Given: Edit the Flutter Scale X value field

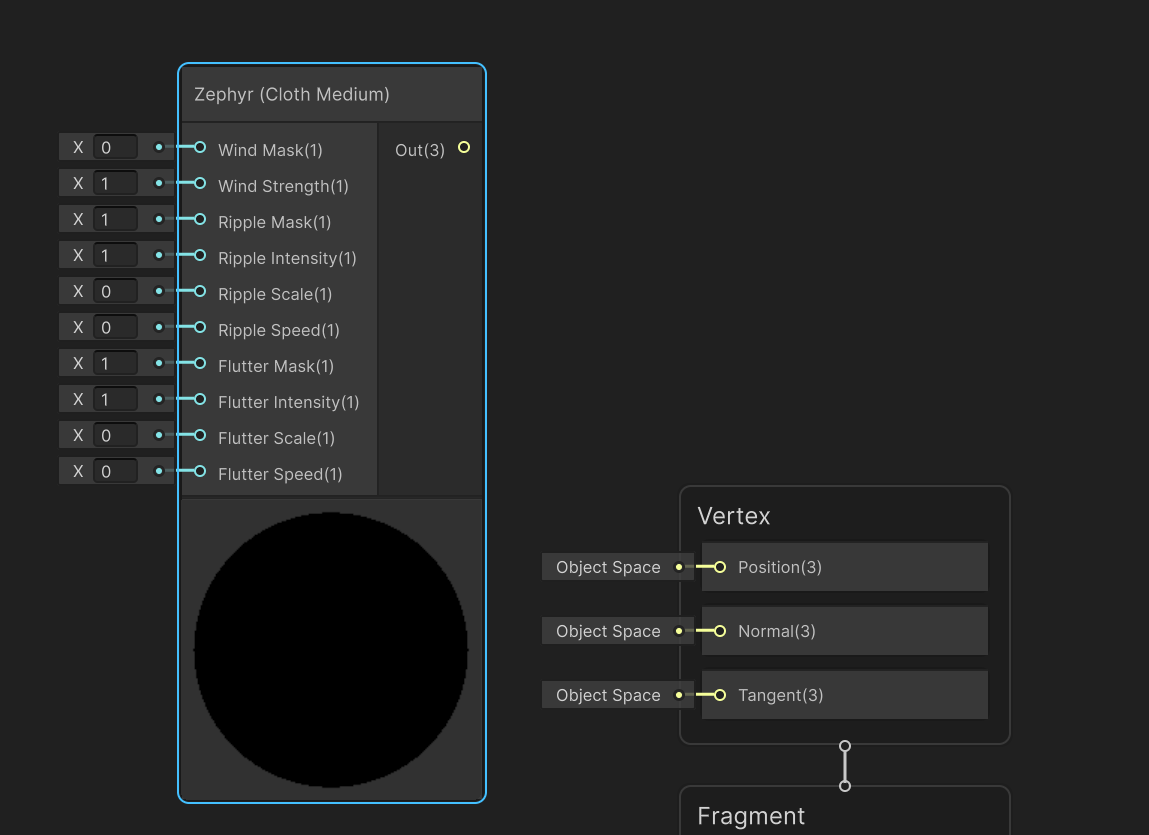Looking at the screenshot, I should 115,436.
